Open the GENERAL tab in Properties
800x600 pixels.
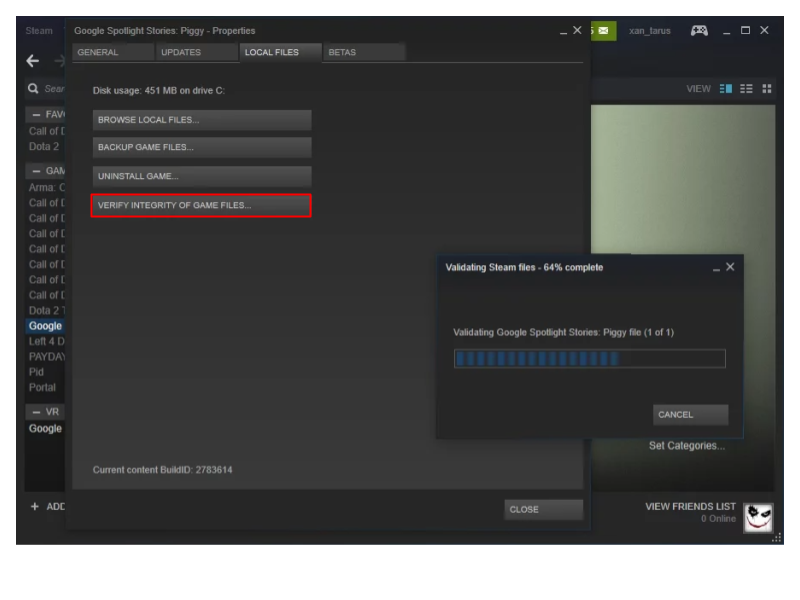[x=113, y=52]
